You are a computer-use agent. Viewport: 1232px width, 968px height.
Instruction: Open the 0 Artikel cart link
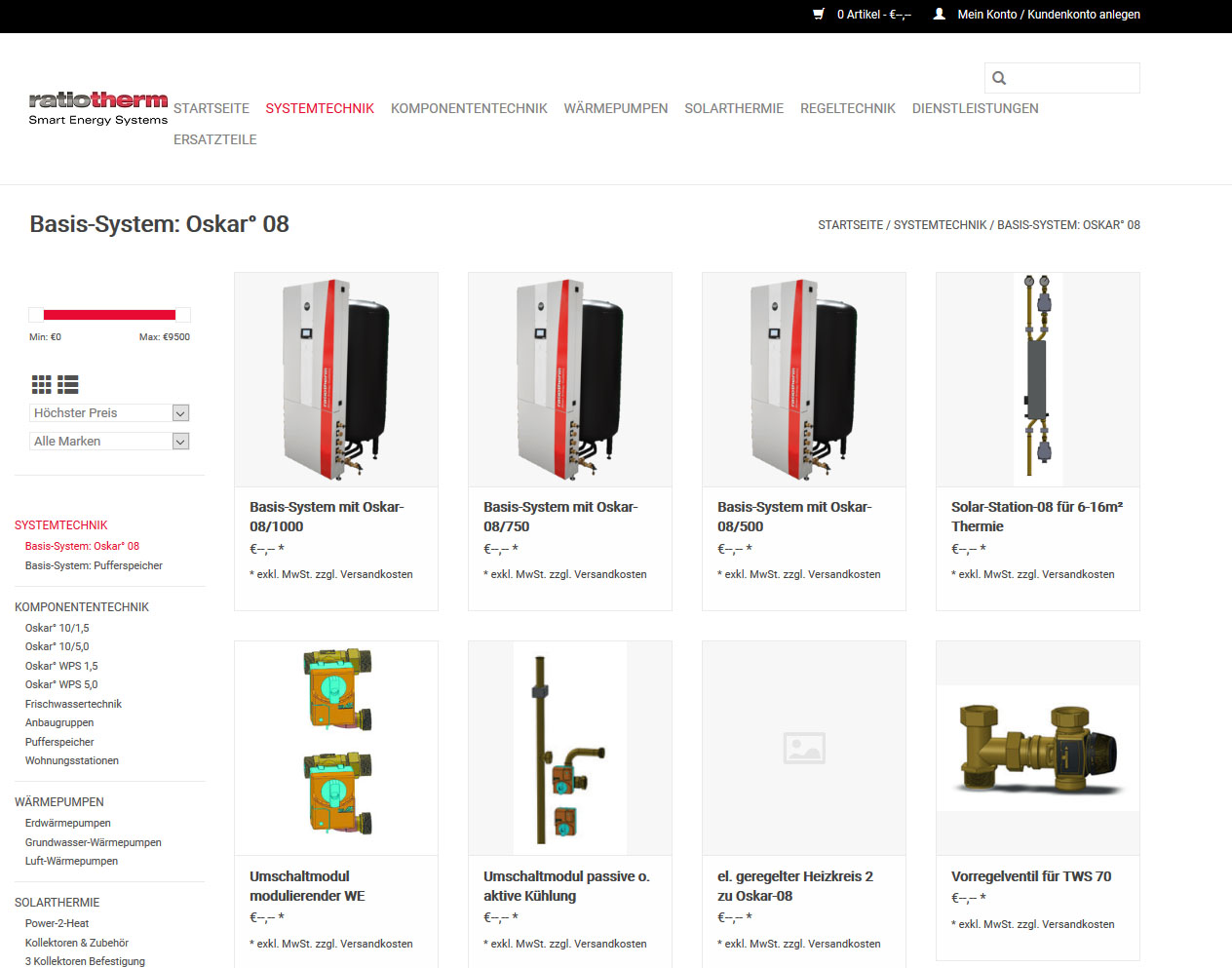pos(874,15)
